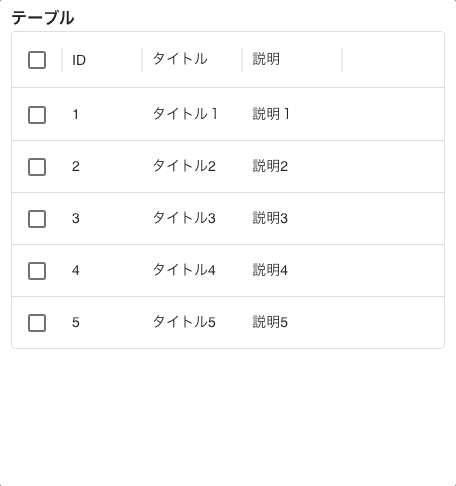Tick the select-all checkbox in header
Viewport: 456px width, 486px height.
(x=37, y=60)
